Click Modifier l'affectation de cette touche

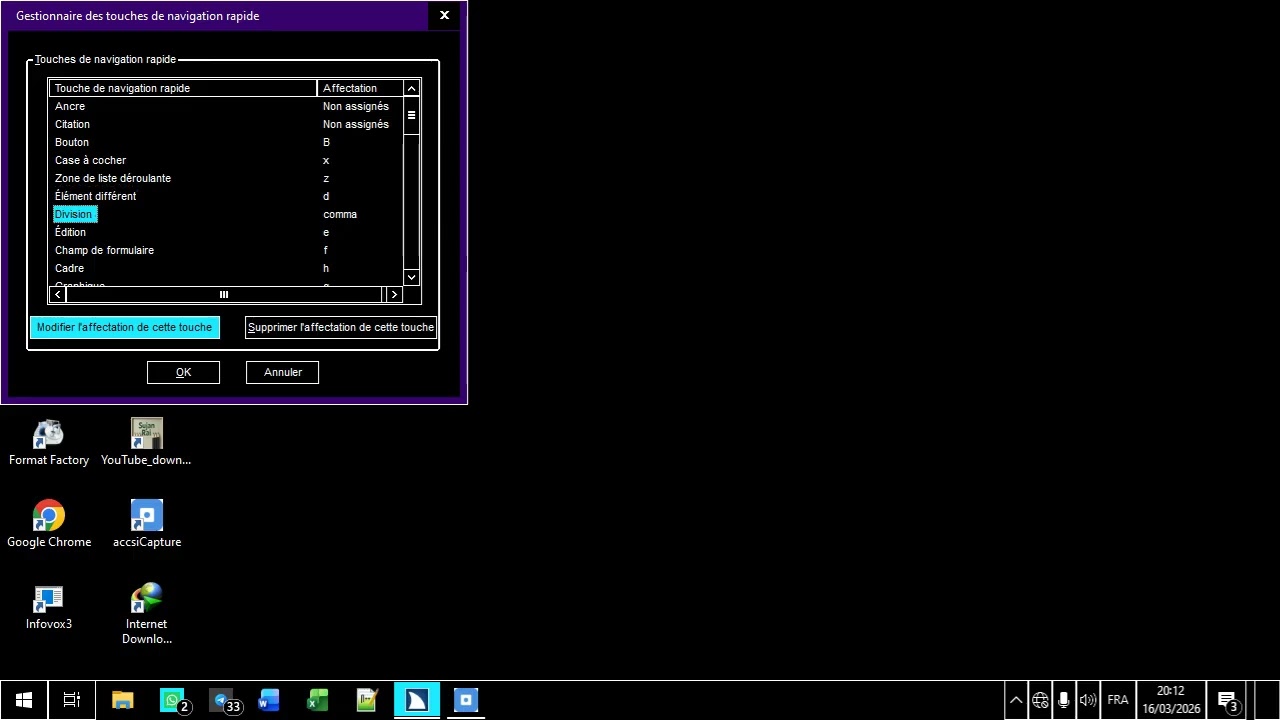tap(125, 327)
